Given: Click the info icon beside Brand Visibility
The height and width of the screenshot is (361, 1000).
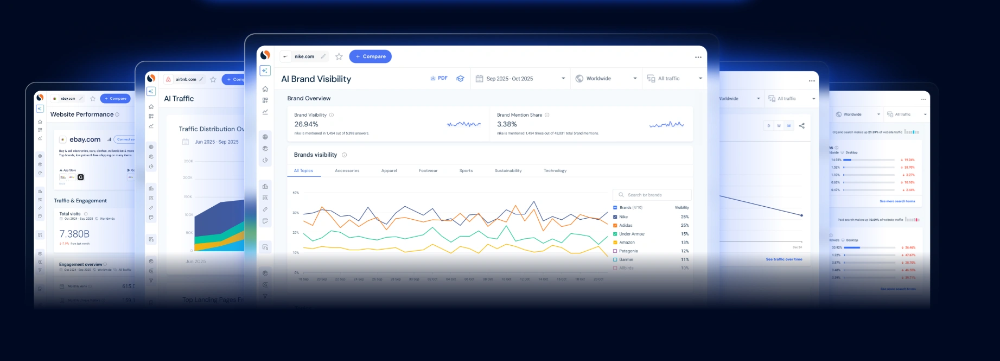Looking at the screenshot, I should click(x=332, y=115).
